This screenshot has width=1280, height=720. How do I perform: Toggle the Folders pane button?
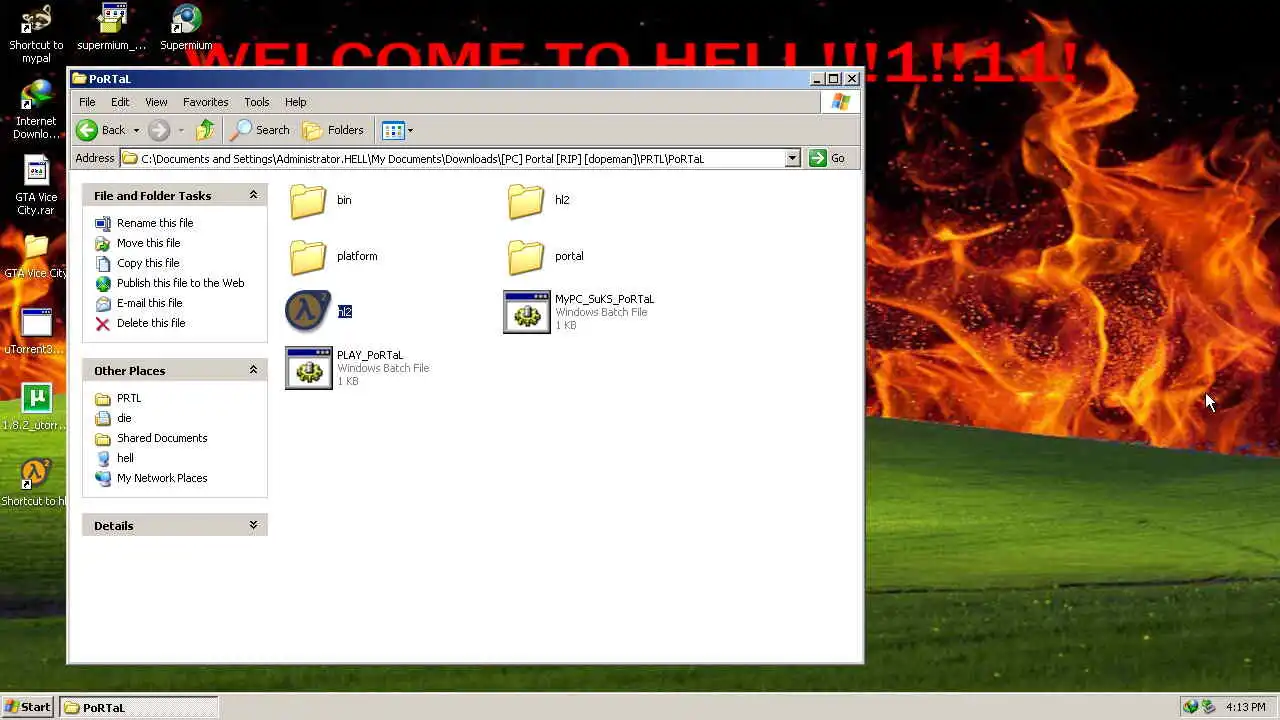pos(333,130)
